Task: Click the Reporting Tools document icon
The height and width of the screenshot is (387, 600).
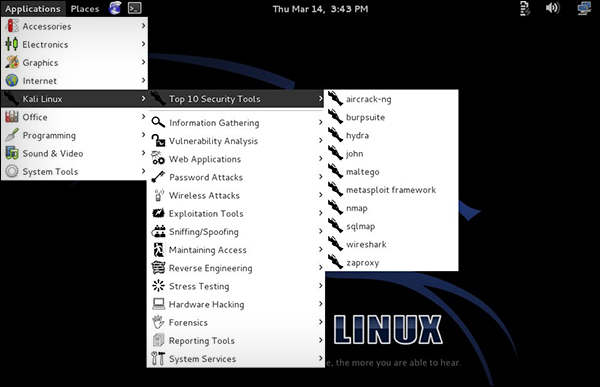Action: pyautogui.click(x=158, y=340)
